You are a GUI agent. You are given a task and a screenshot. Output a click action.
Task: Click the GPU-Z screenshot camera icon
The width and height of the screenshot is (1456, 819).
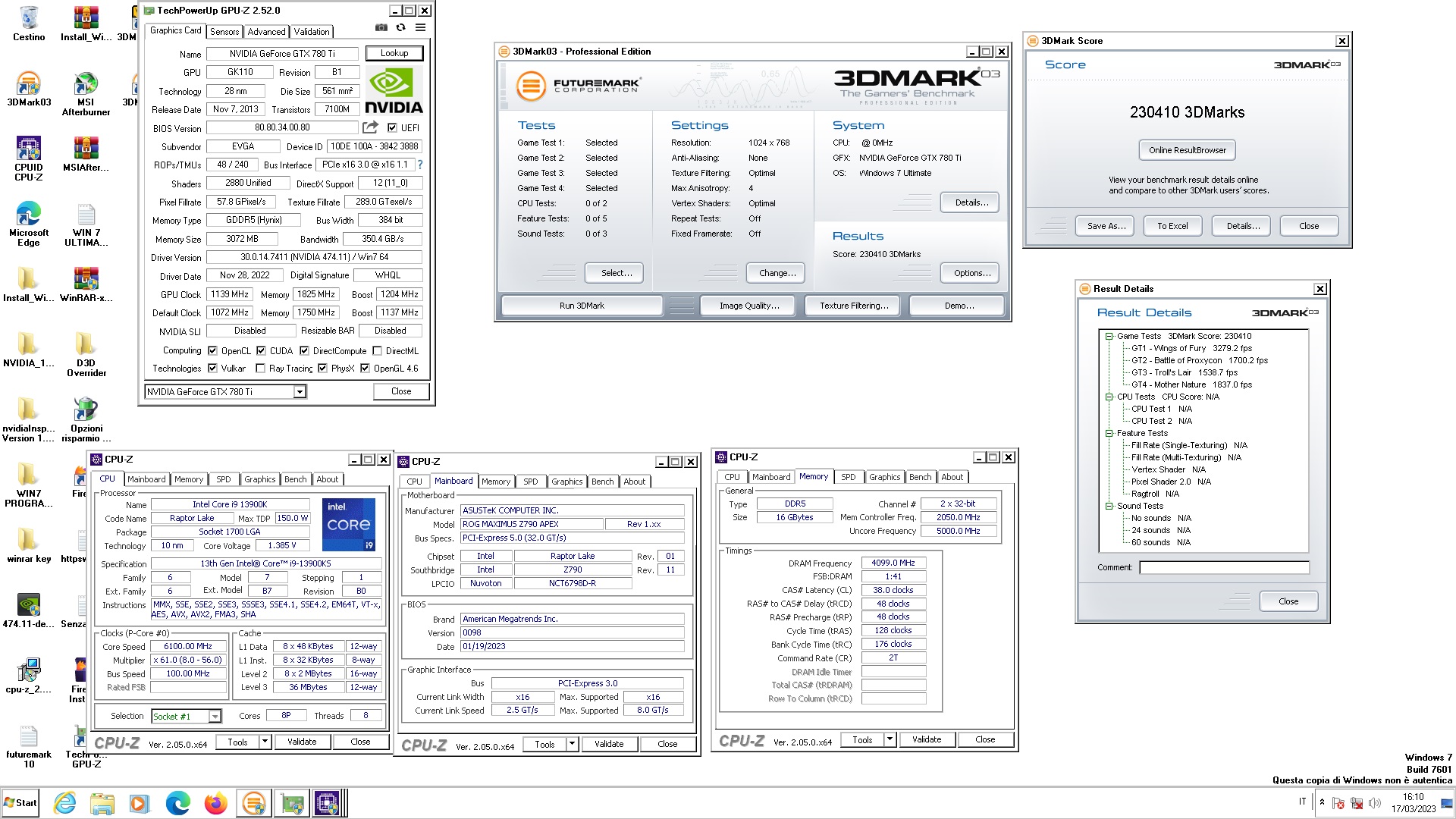[x=381, y=28]
